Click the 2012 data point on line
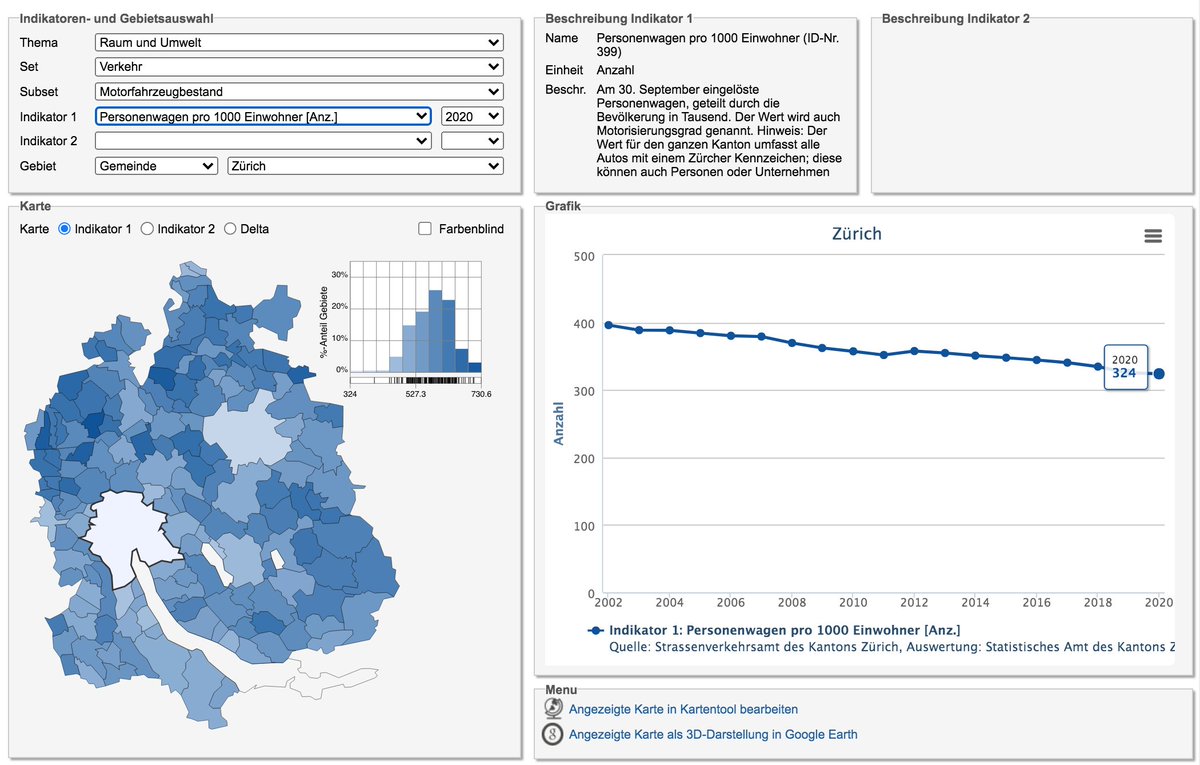 point(914,351)
